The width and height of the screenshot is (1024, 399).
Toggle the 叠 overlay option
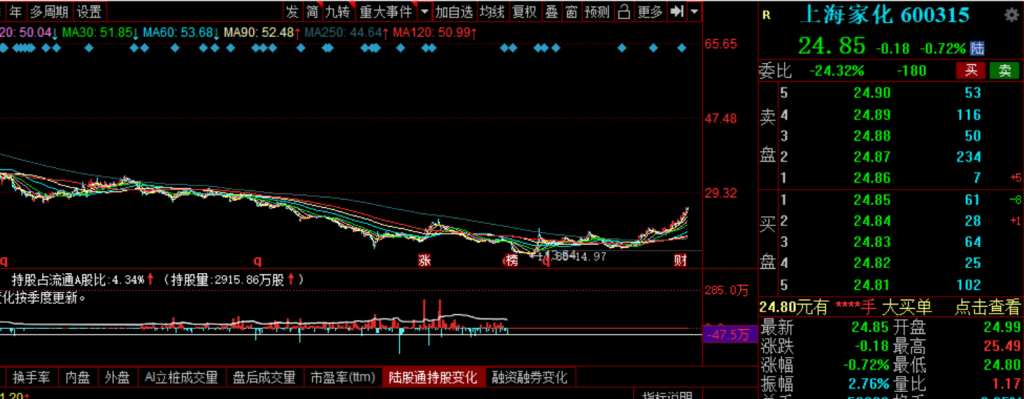[552, 11]
